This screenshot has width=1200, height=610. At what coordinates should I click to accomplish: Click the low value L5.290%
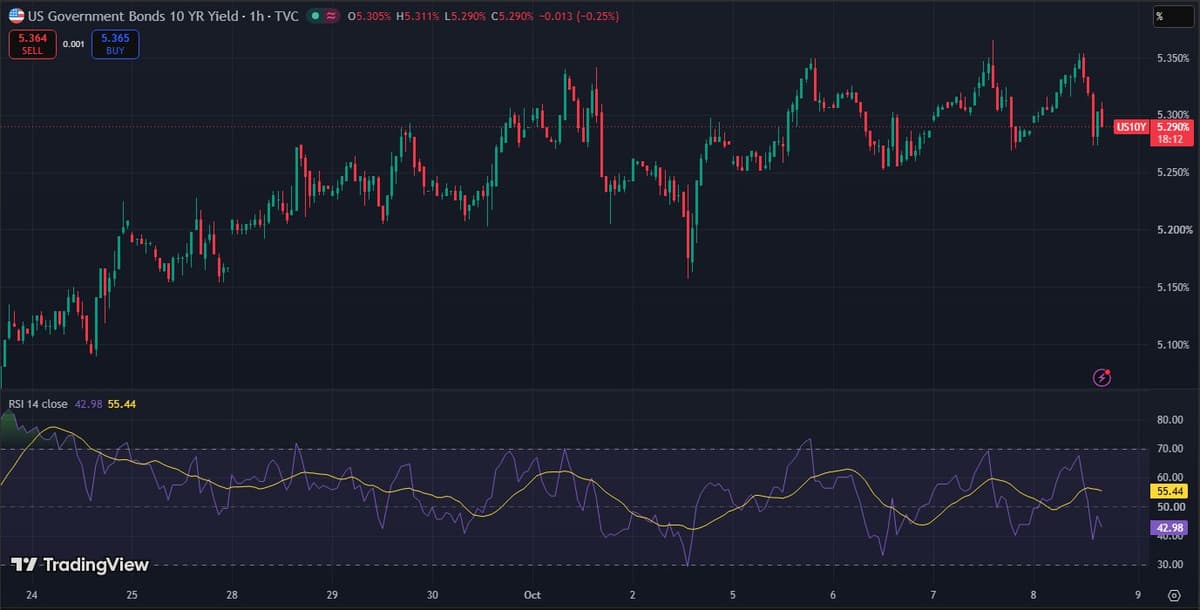[x=467, y=16]
